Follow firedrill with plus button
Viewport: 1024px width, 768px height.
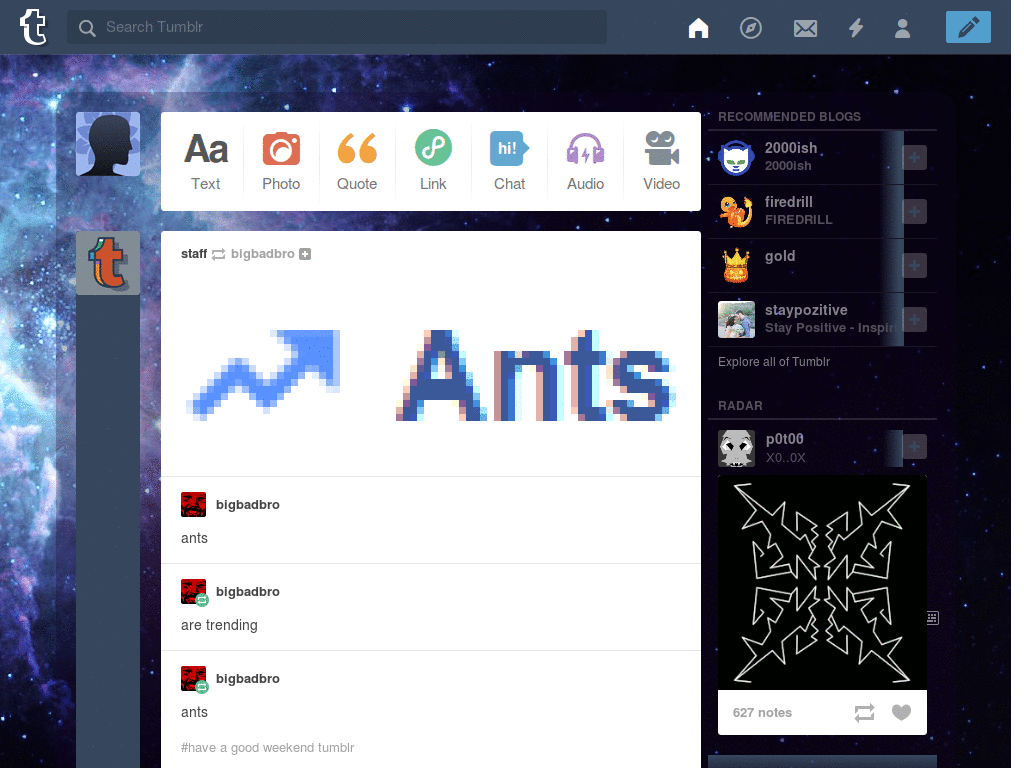point(914,212)
